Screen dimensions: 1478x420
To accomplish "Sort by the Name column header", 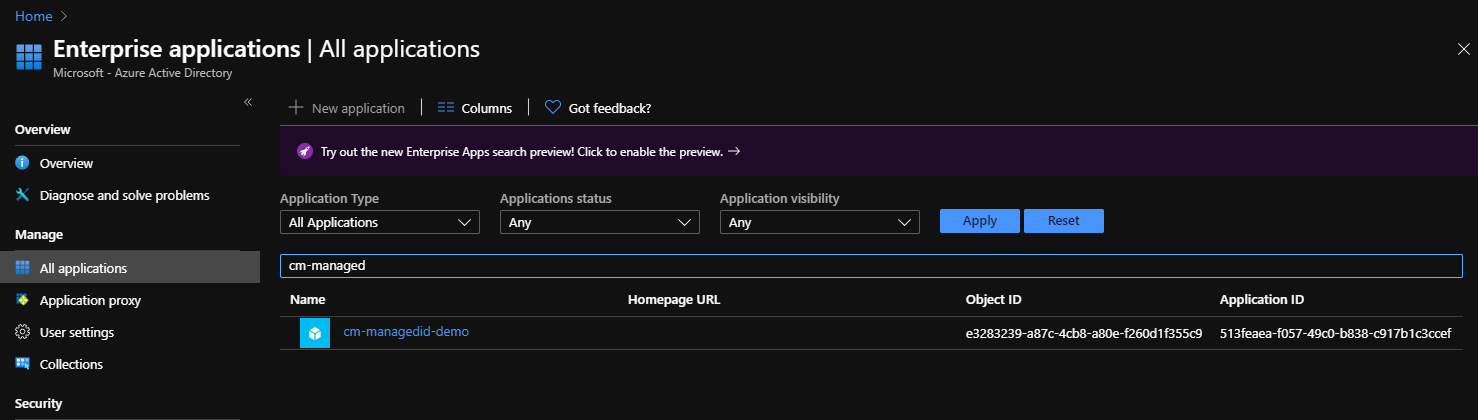I will (308, 299).
